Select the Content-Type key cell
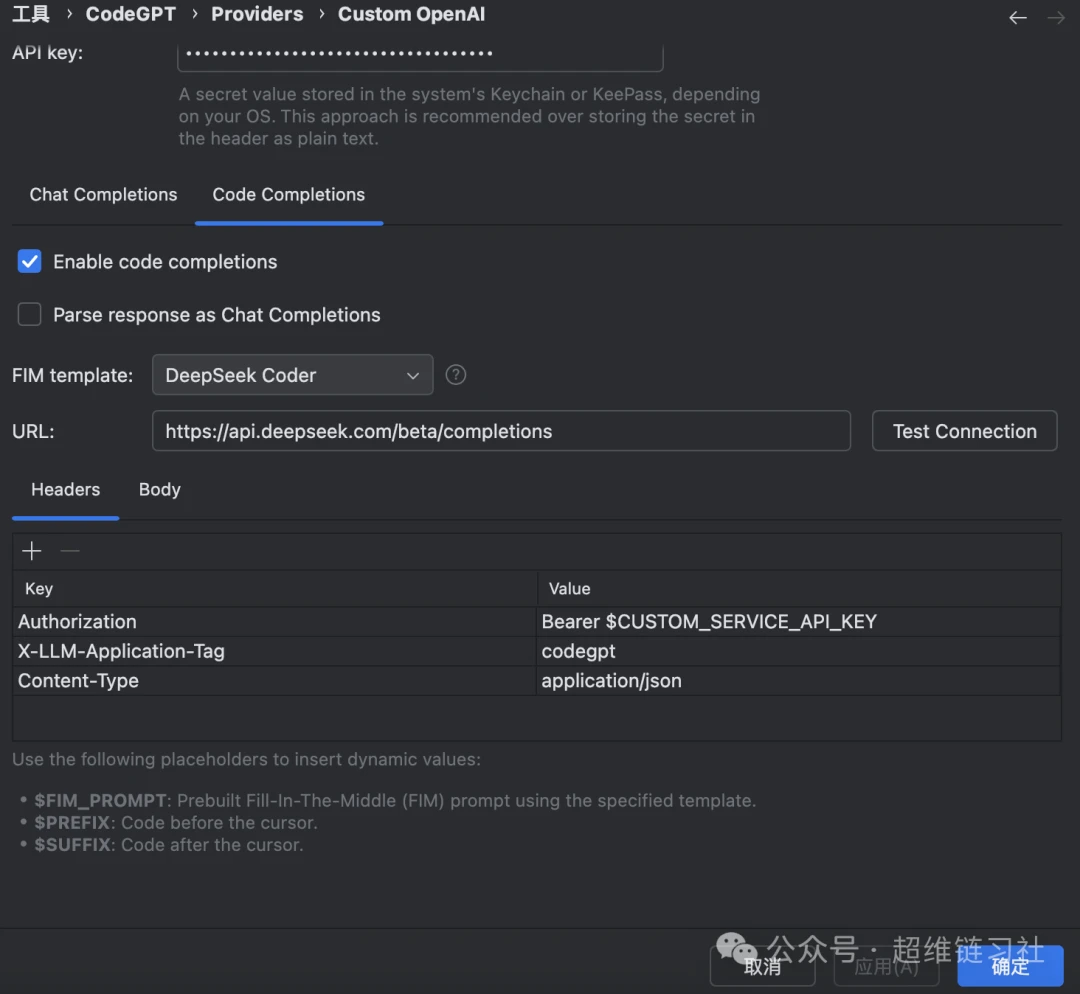The height and width of the screenshot is (994, 1080). [275, 681]
